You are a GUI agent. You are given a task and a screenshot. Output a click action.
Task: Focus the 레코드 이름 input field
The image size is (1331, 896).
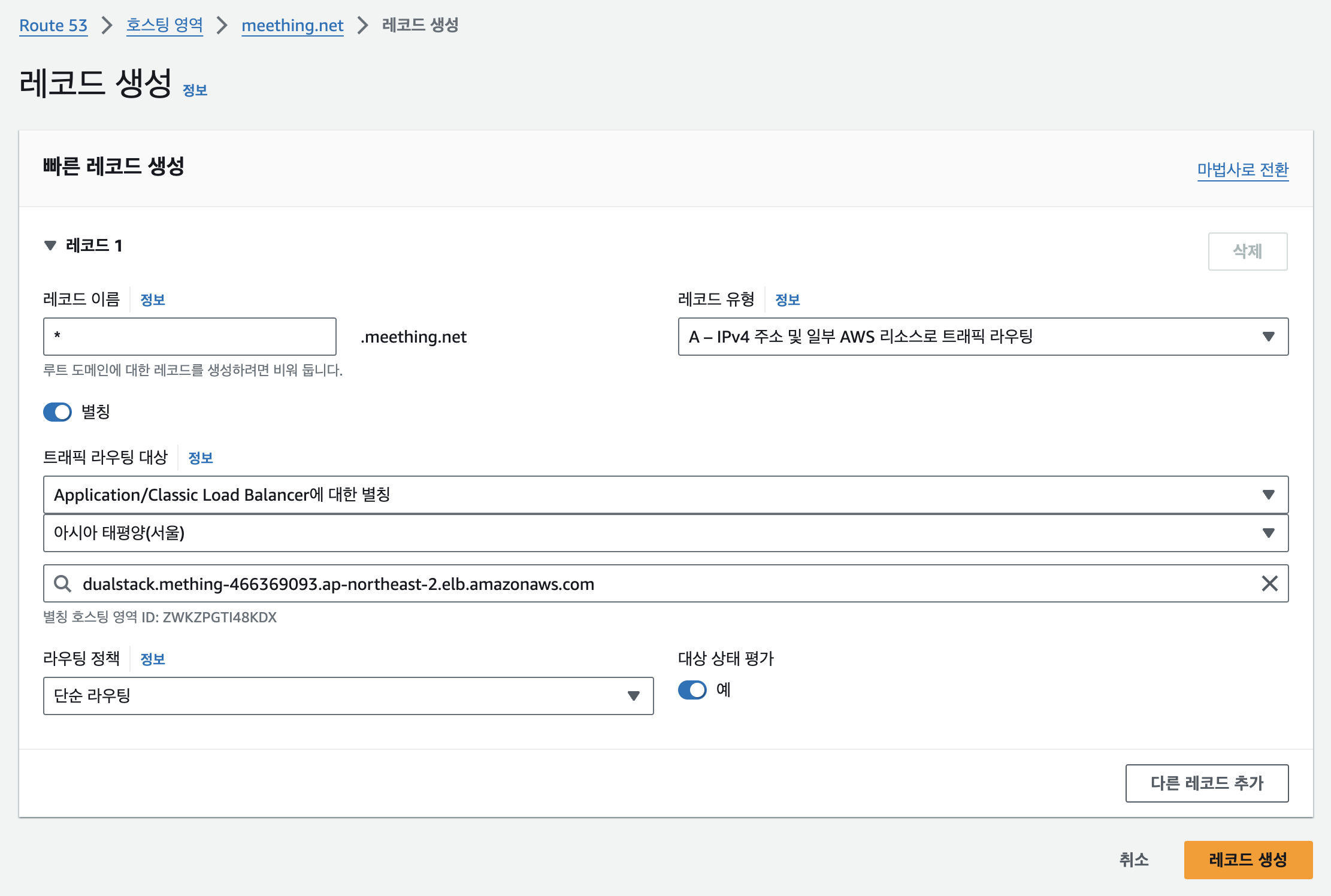coord(189,337)
